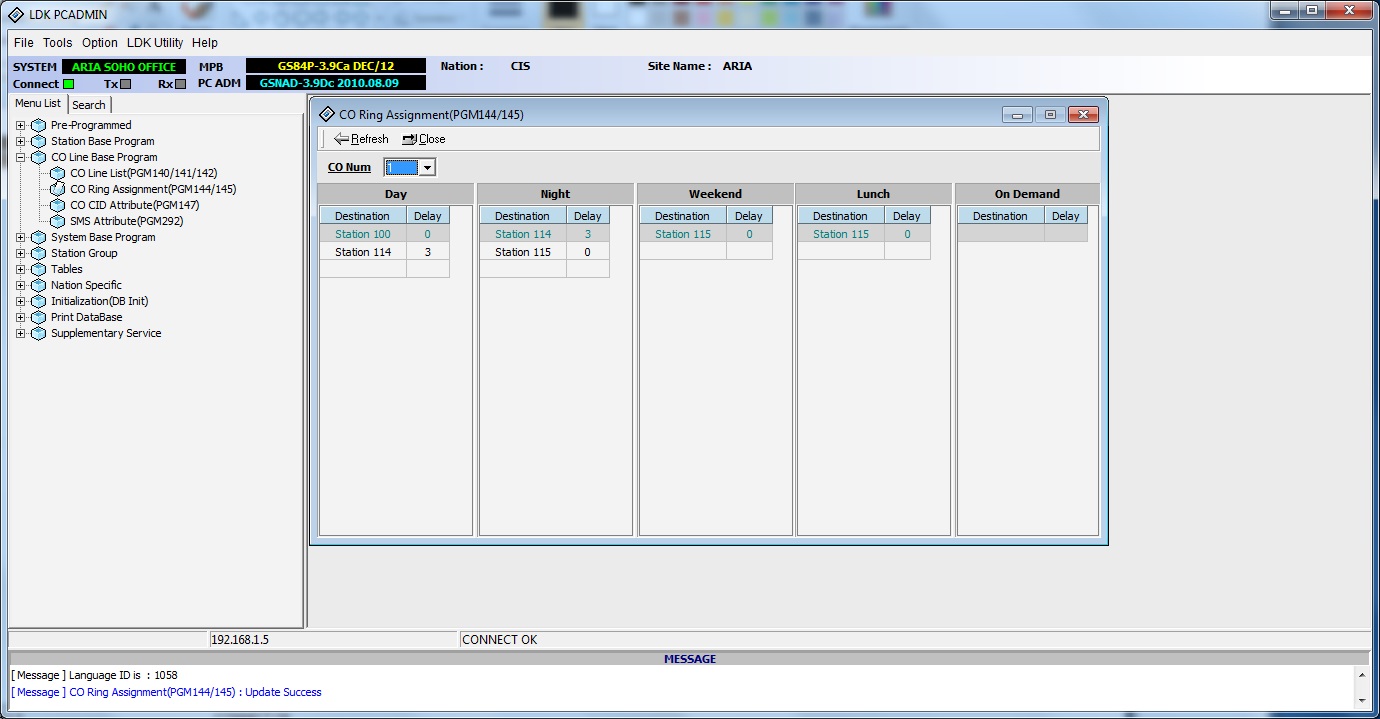This screenshot has height=719, width=1380.
Task: Collapse the CO Line Base Program node
Action: pyautogui.click(x=20, y=157)
